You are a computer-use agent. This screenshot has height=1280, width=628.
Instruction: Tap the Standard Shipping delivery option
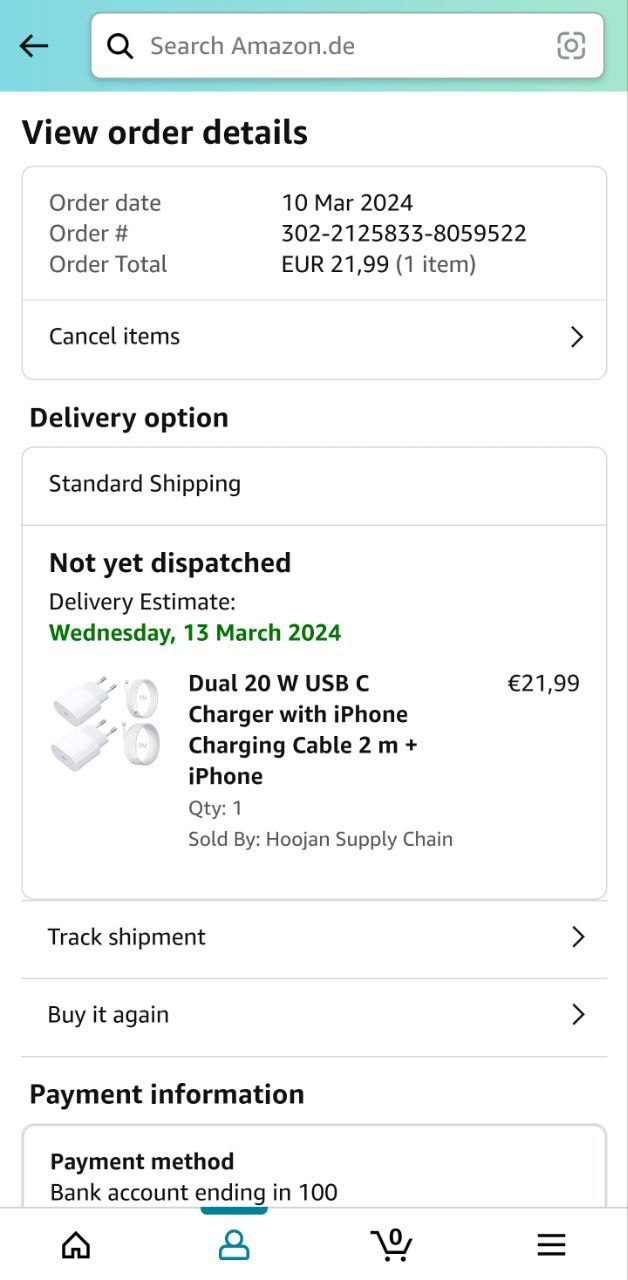pyautogui.click(x=145, y=484)
